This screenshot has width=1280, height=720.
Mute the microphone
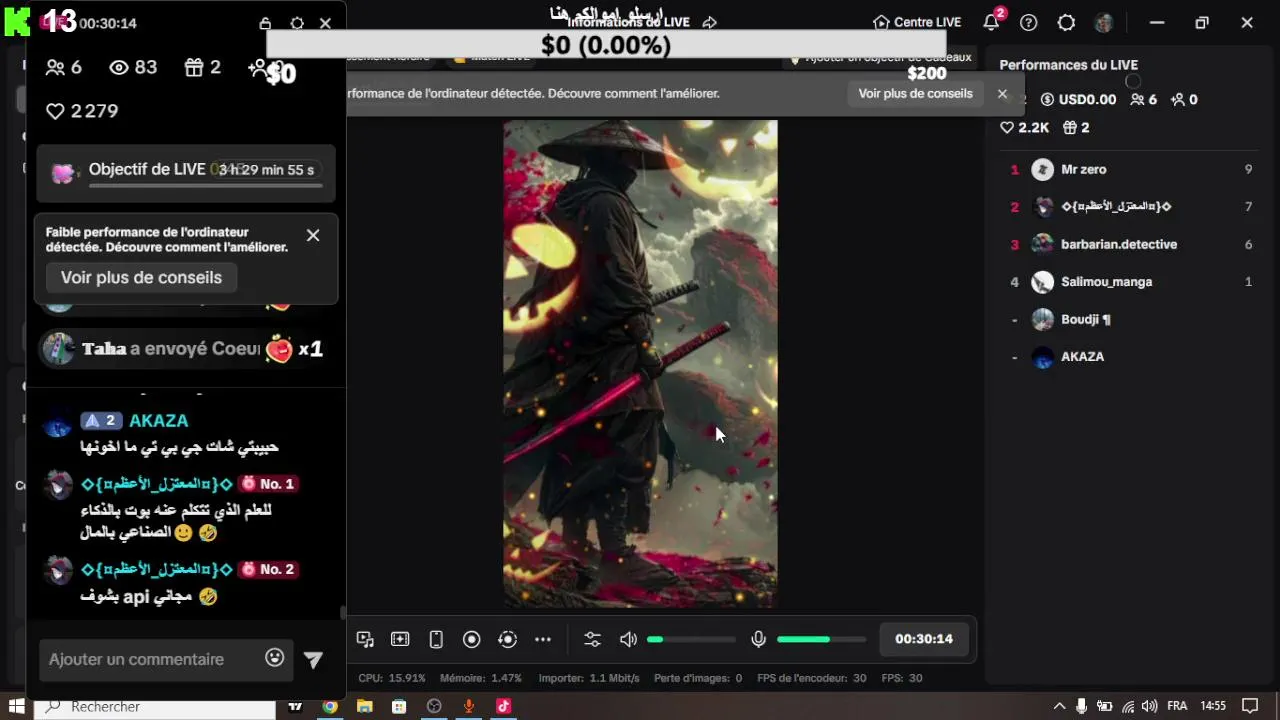pos(759,639)
